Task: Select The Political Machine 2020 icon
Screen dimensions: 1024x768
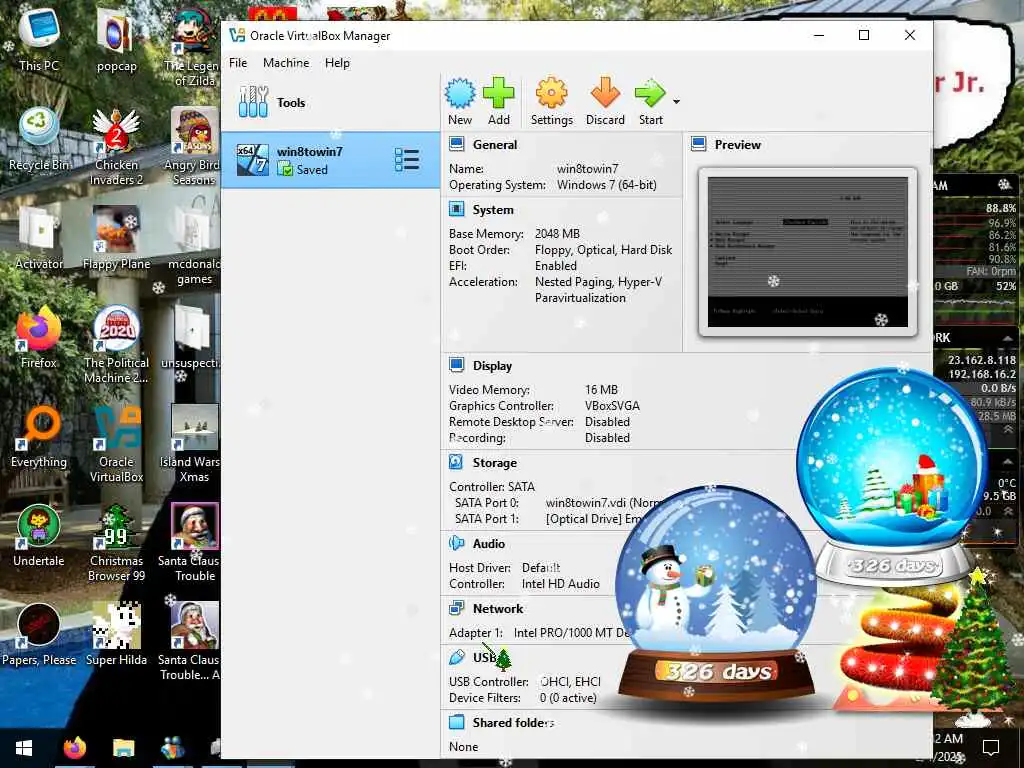Action: click(x=116, y=345)
